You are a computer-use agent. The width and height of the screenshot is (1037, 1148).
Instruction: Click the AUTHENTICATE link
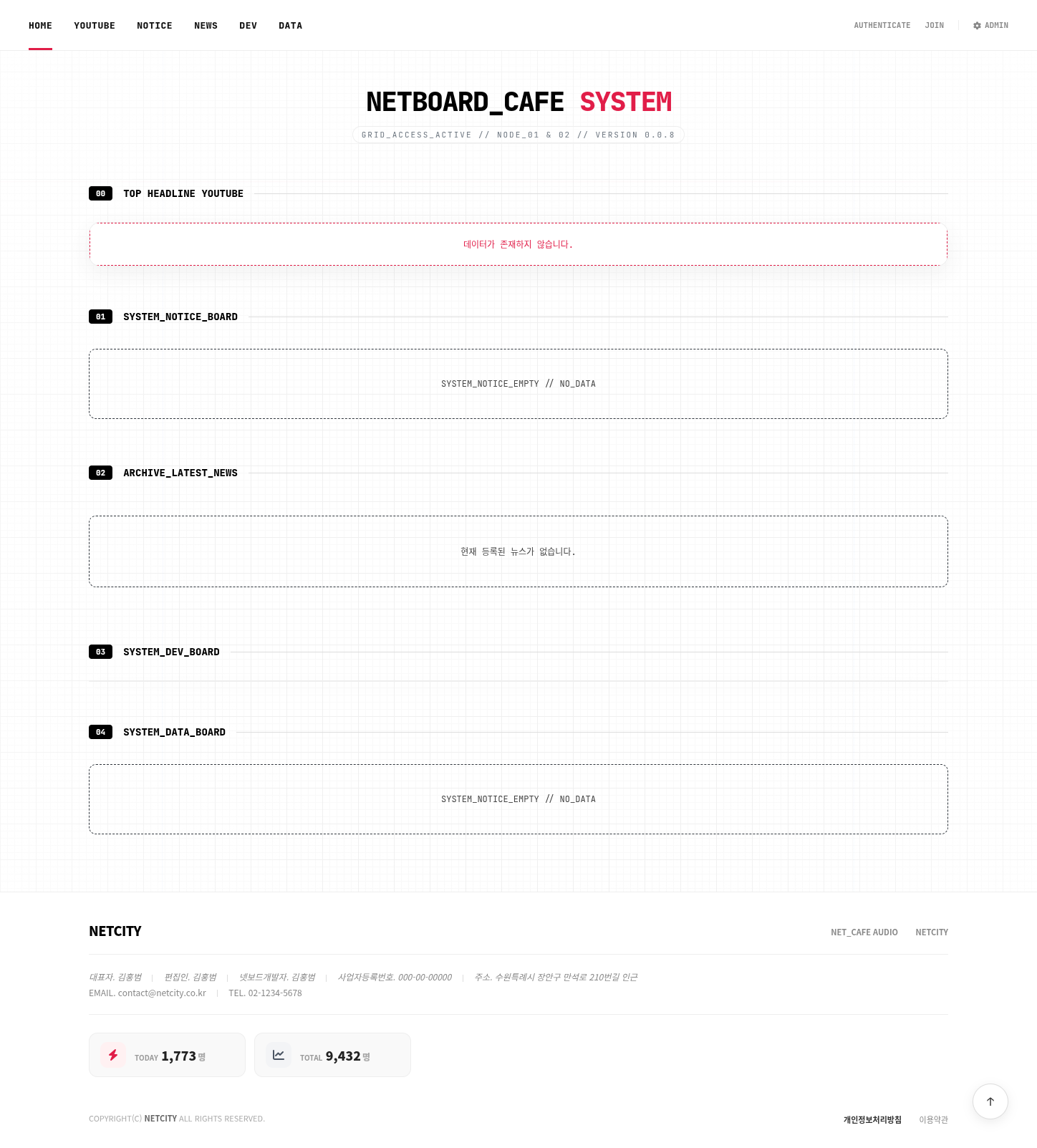(x=882, y=26)
